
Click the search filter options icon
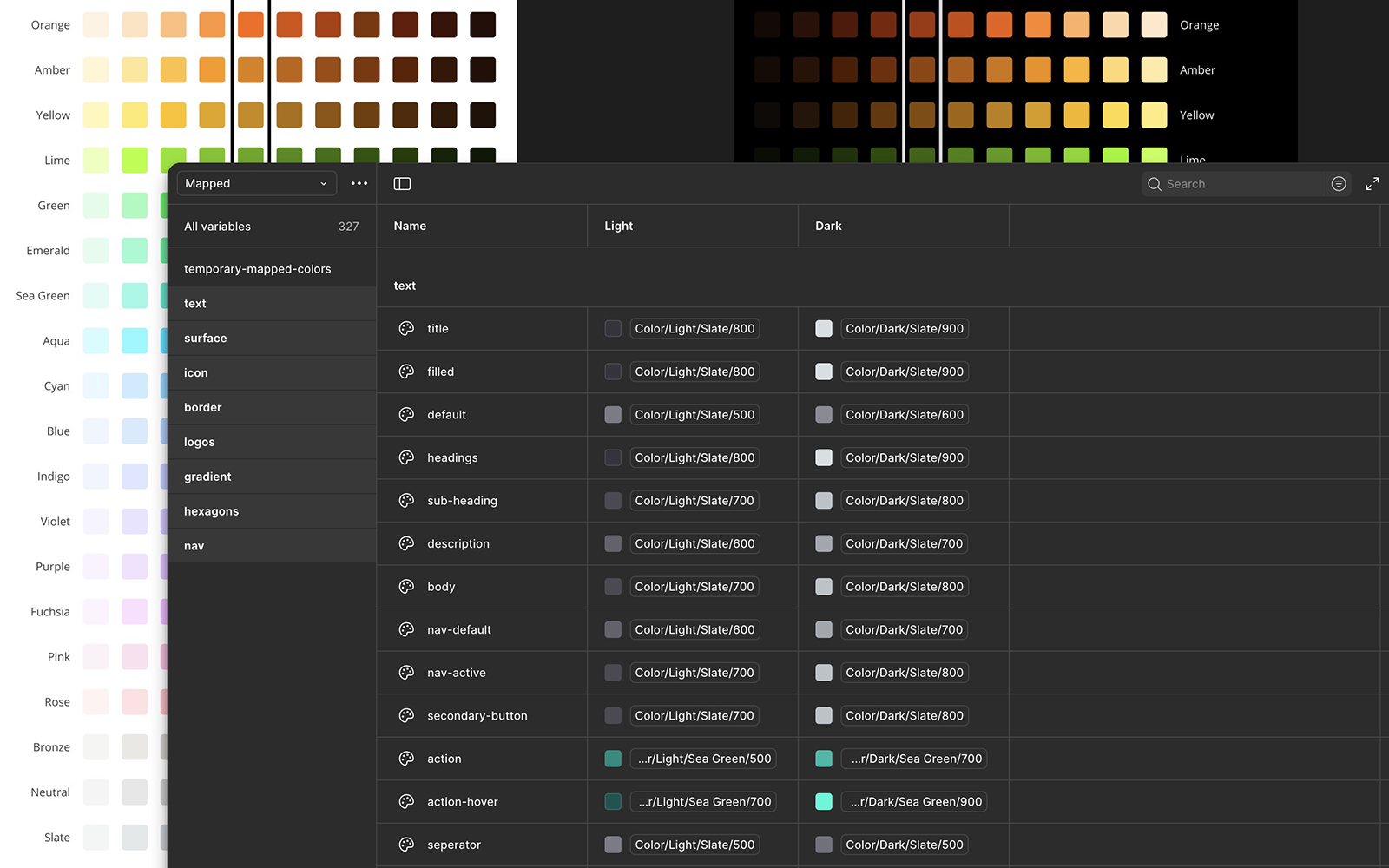[x=1339, y=184]
